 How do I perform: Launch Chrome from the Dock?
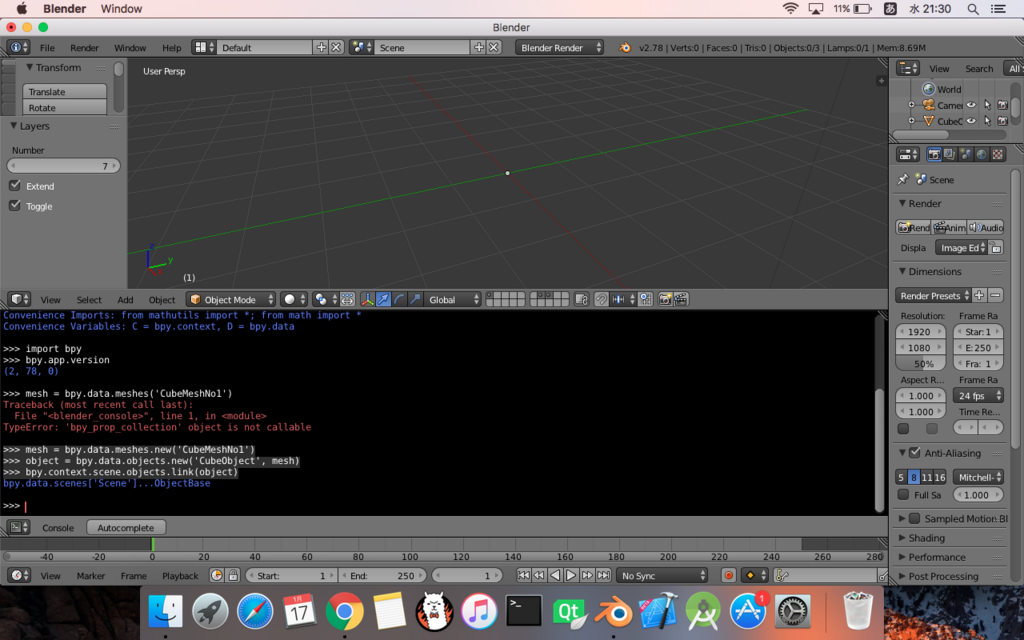pos(345,612)
